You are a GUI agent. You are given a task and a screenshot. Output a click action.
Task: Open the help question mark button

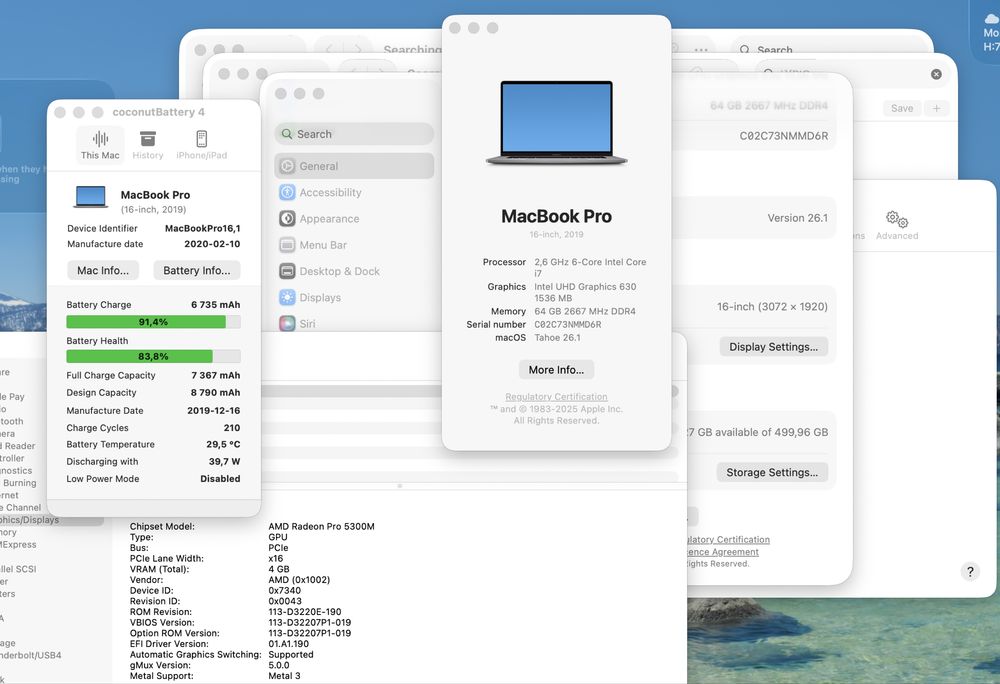970,571
